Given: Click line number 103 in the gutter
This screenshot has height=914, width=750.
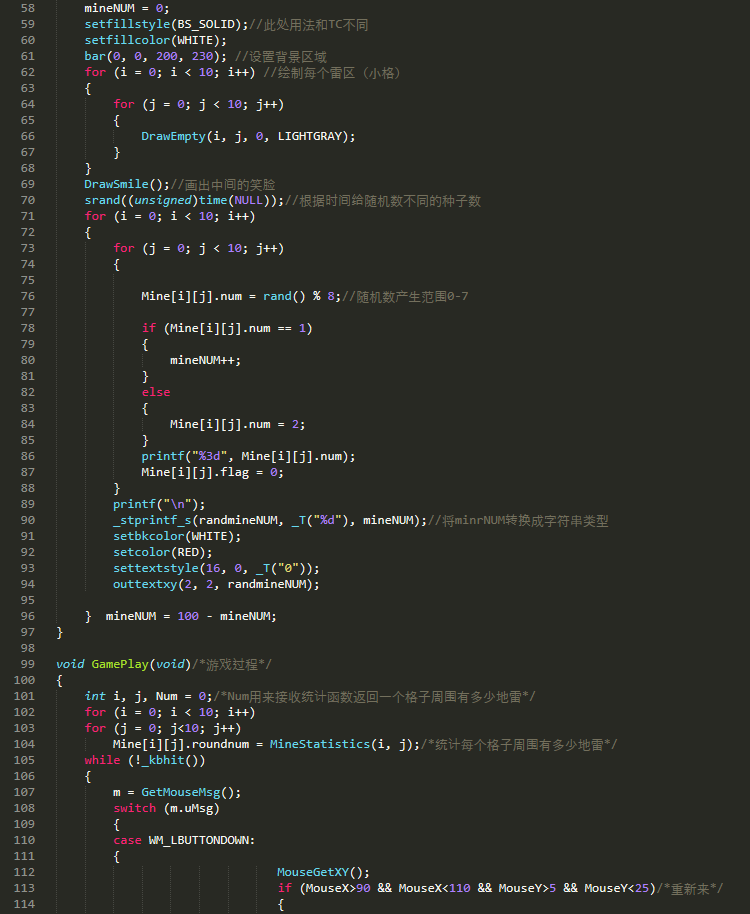Looking at the screenshot, I should 24,728.
